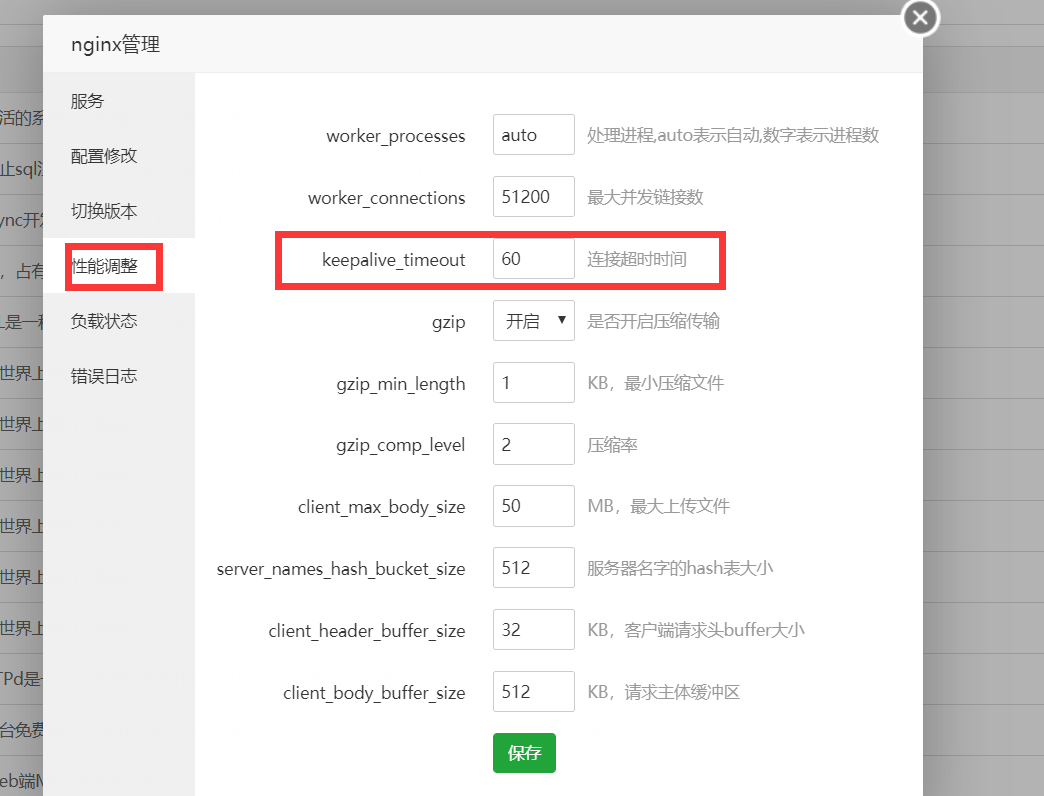Click the 最大并发链接数 description text
This screenshot has width=1044, height=796.
pos(645,198)
